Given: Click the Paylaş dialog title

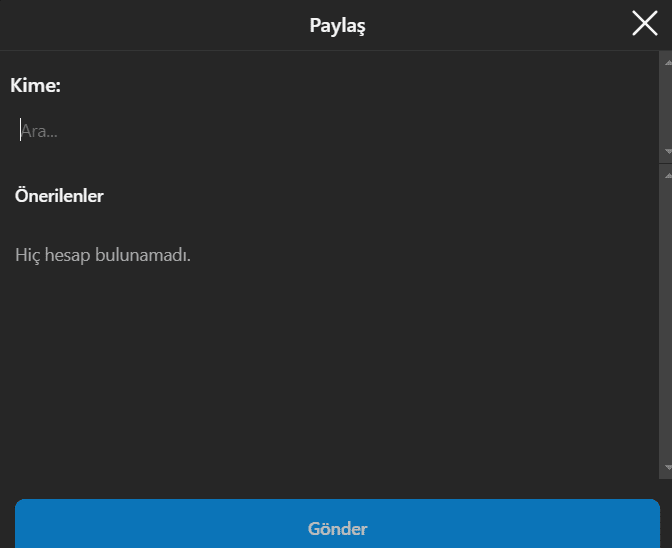Looking at the screenshot, I should click(337, 26).
